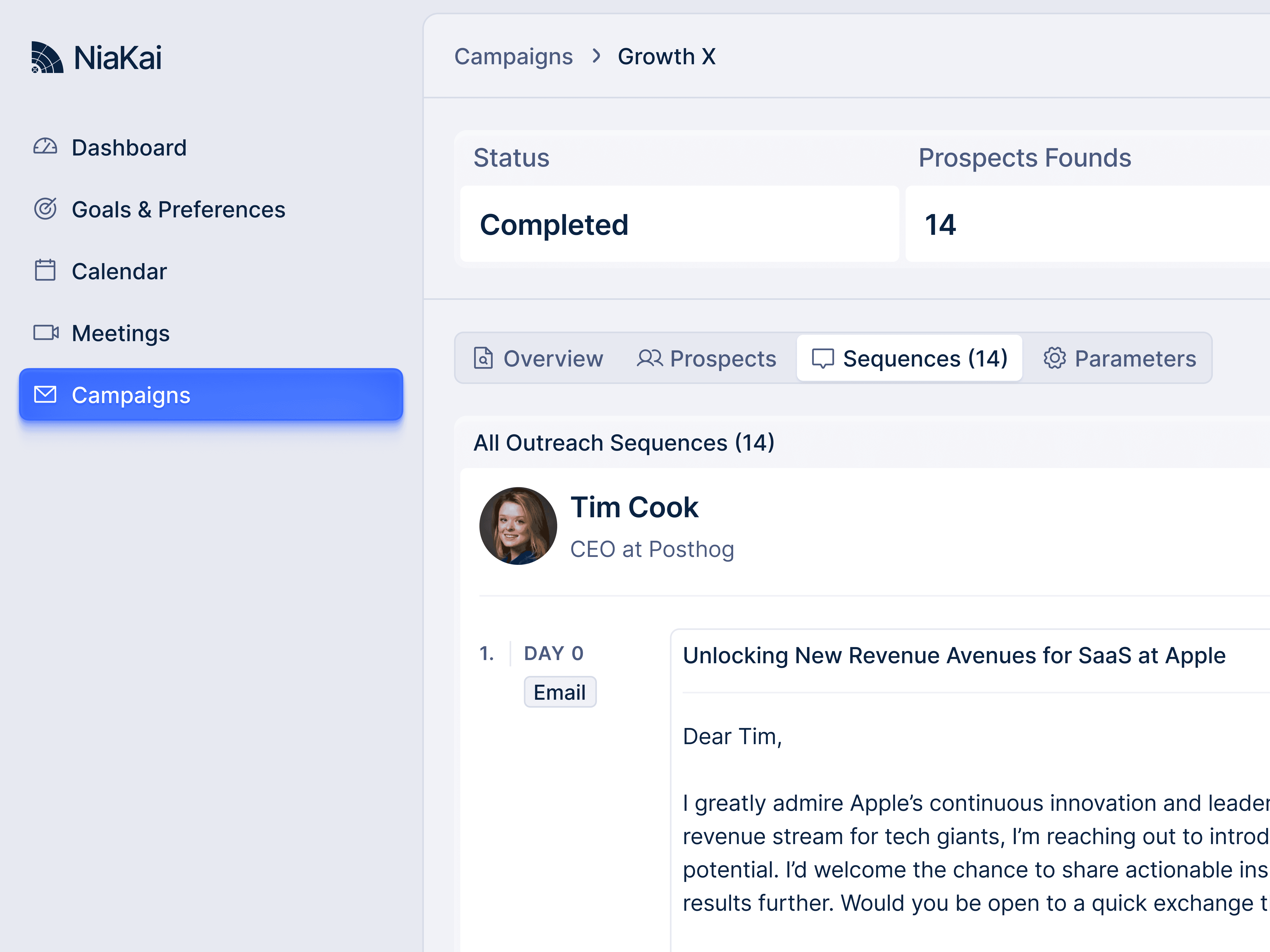Click the Goals & Preferences target icon
This screenshot has height=952, width=1270.
tap(45, 209)
